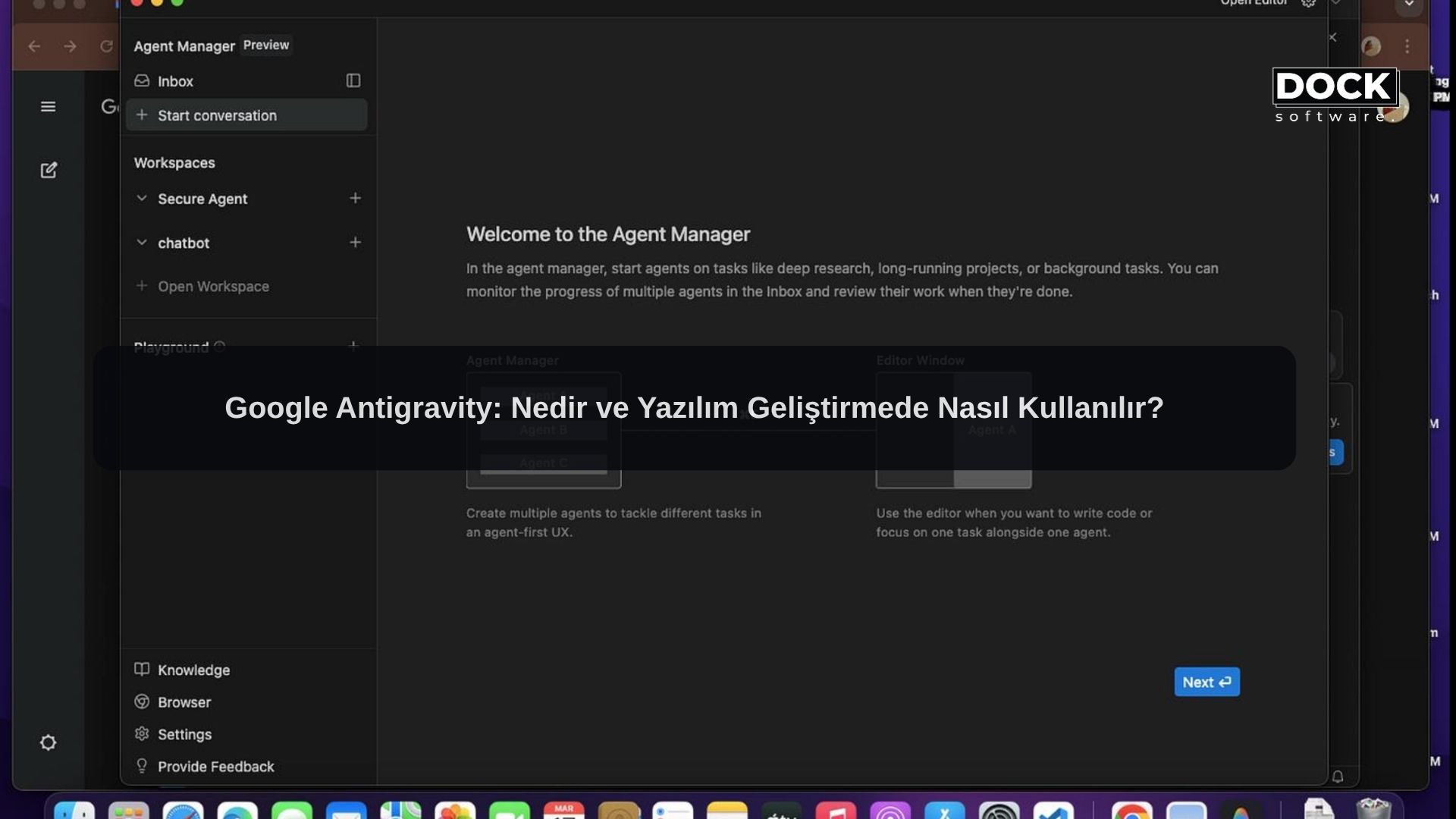Open Google Chrome from the Dock

pyautogui.click(x=1131, y=810)
